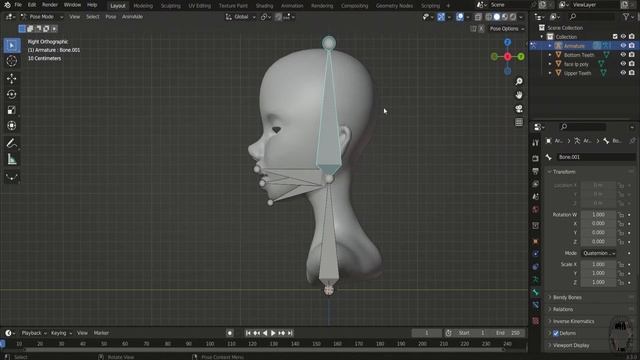
Task: Switch to the Modeling workspace tab
Action: point(143,6)
